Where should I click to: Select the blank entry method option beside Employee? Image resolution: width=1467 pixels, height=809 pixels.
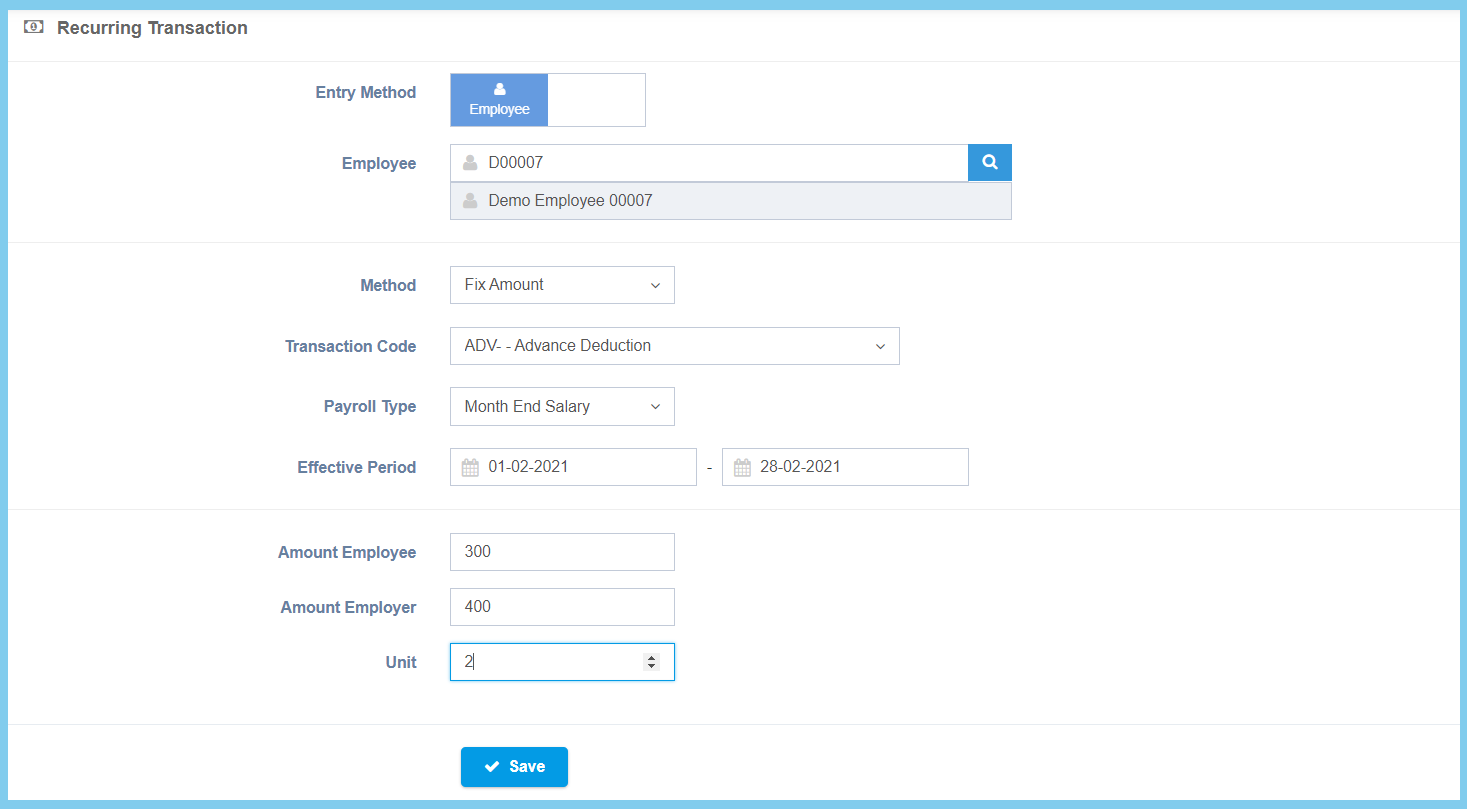(596, 100)
